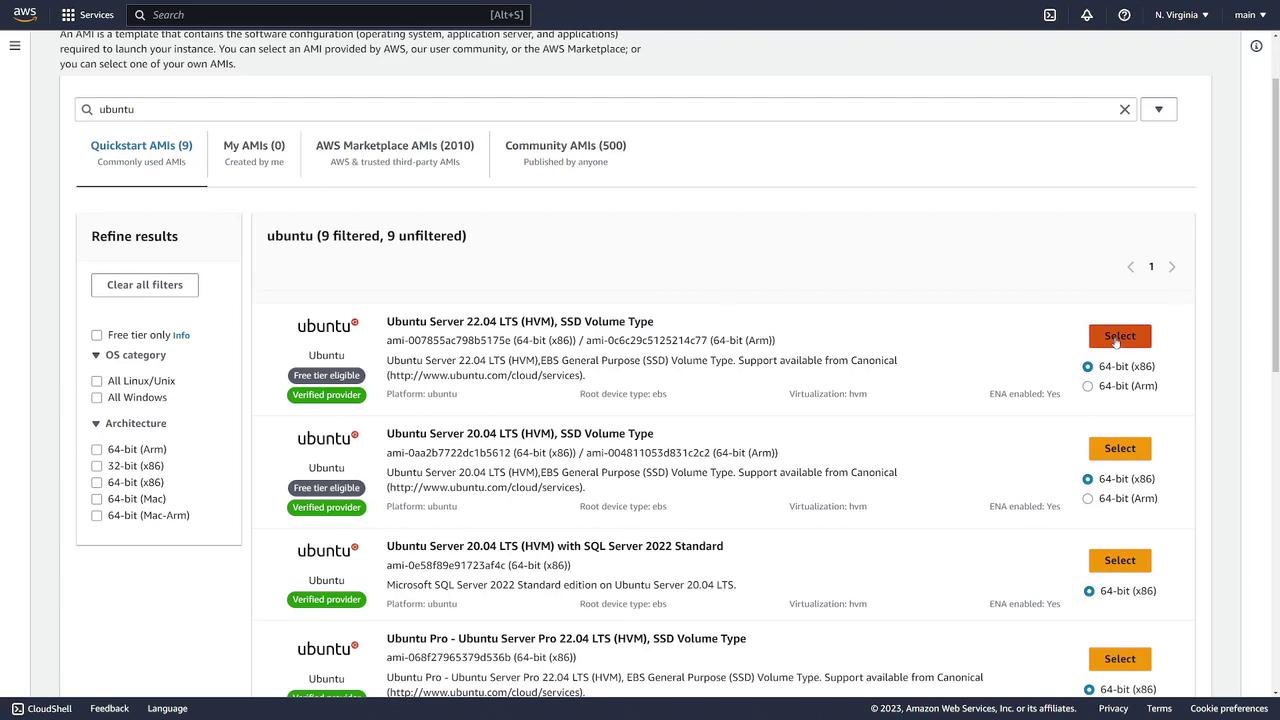
Task: Open the notifications bell
Action: [1087, 15]
